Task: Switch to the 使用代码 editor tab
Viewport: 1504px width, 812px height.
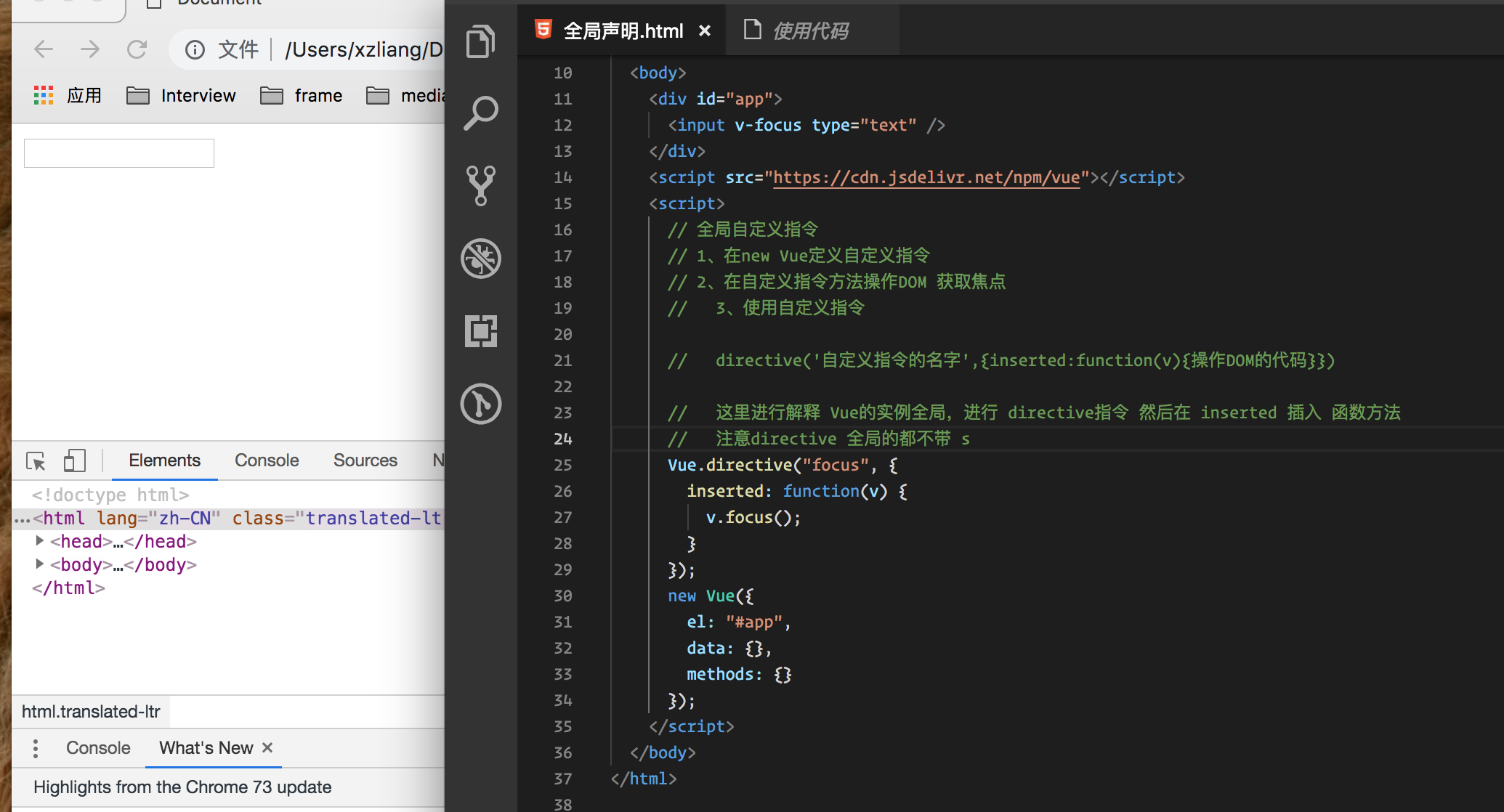Action: click(809, 31)
